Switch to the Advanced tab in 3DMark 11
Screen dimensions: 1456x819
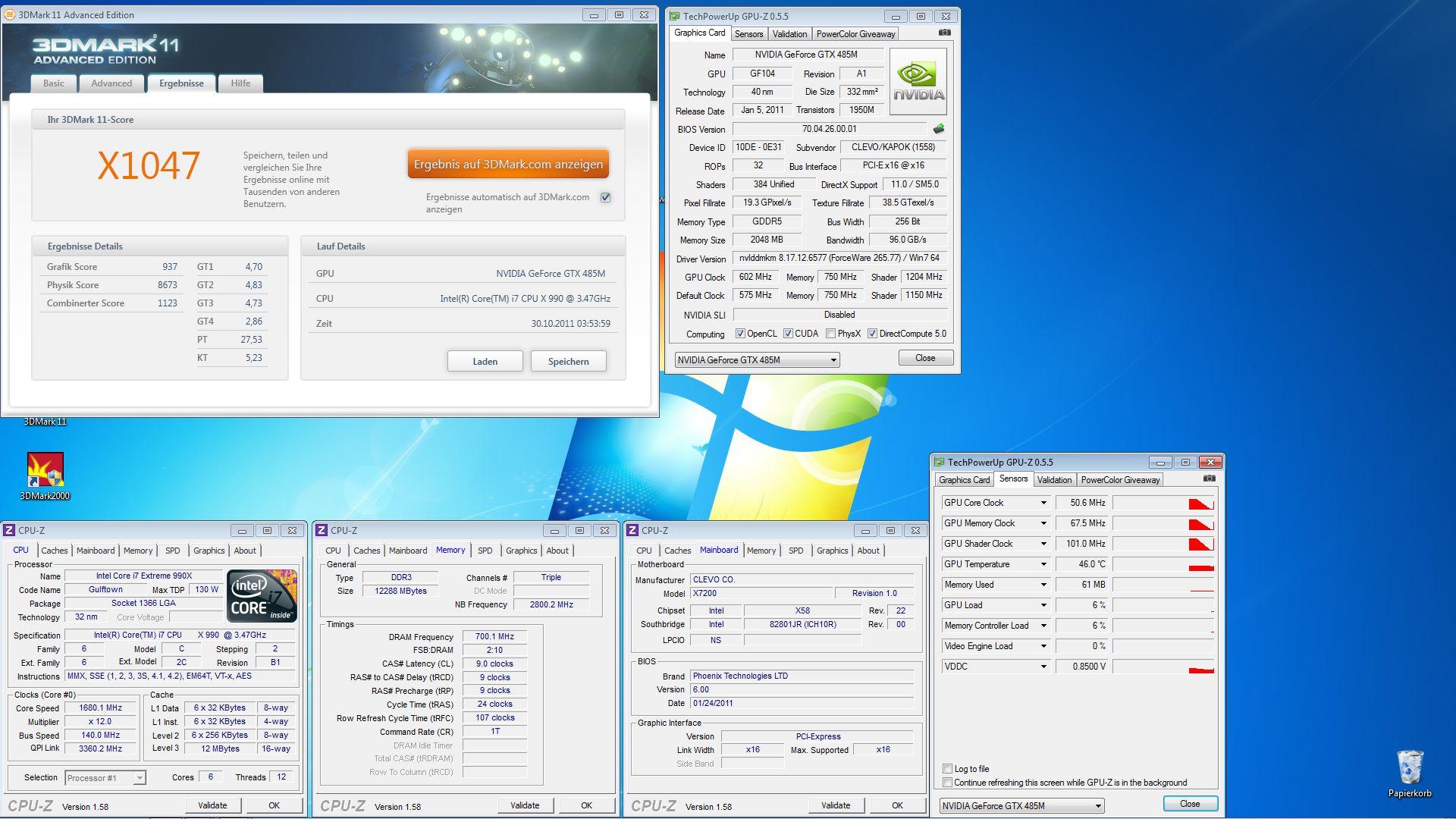111,83
